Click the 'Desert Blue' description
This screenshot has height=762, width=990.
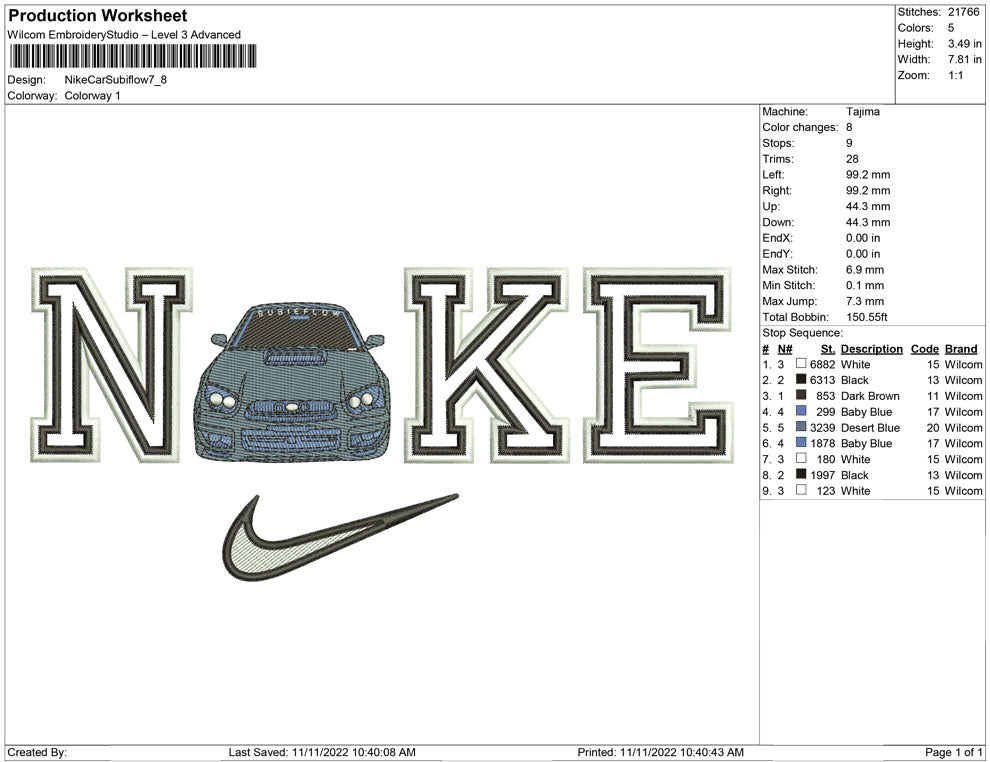coord(870,427)
